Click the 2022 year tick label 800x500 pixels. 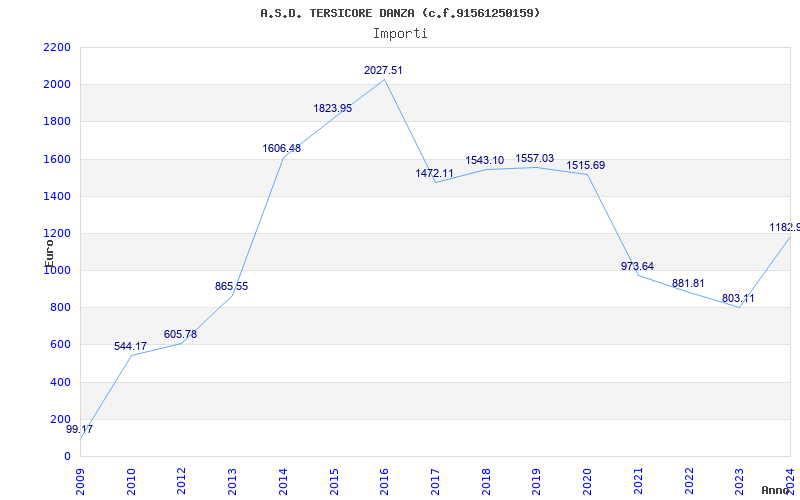click(689, 482)
